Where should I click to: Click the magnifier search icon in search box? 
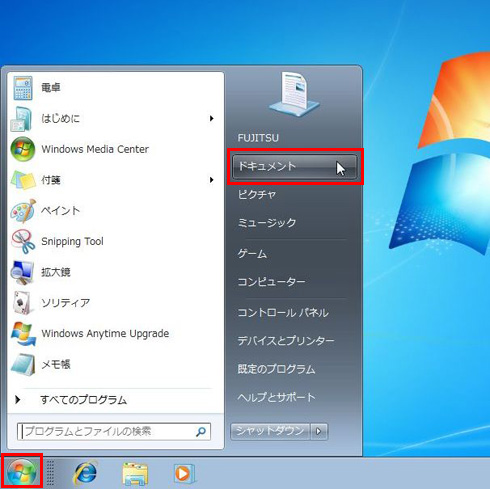[201, 432]
